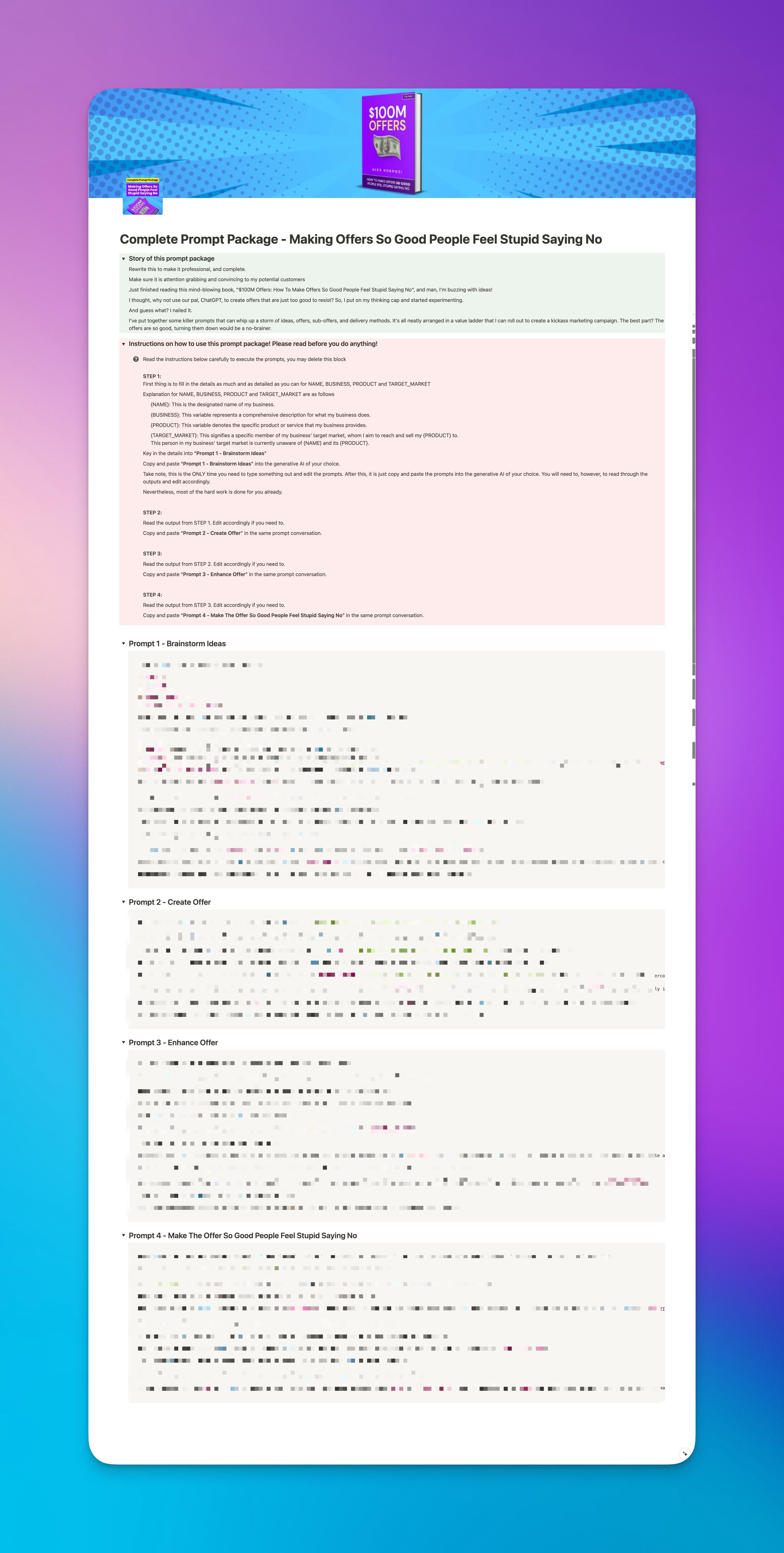Click the {NAME} variable description line
This screenshot has width=784, height=1553.
tap(213, 404)
